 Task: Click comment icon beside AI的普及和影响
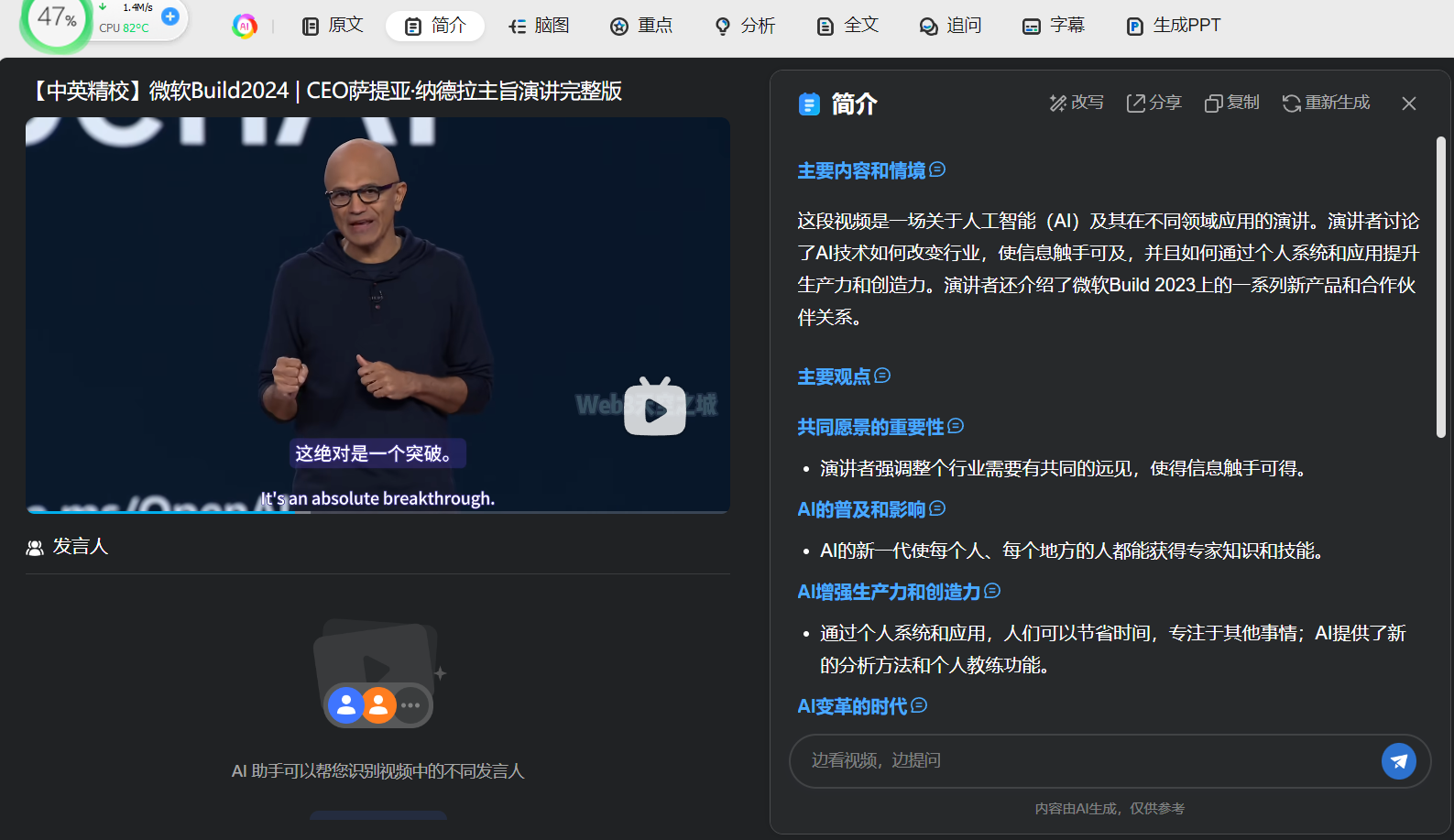[x=937, y=508]
